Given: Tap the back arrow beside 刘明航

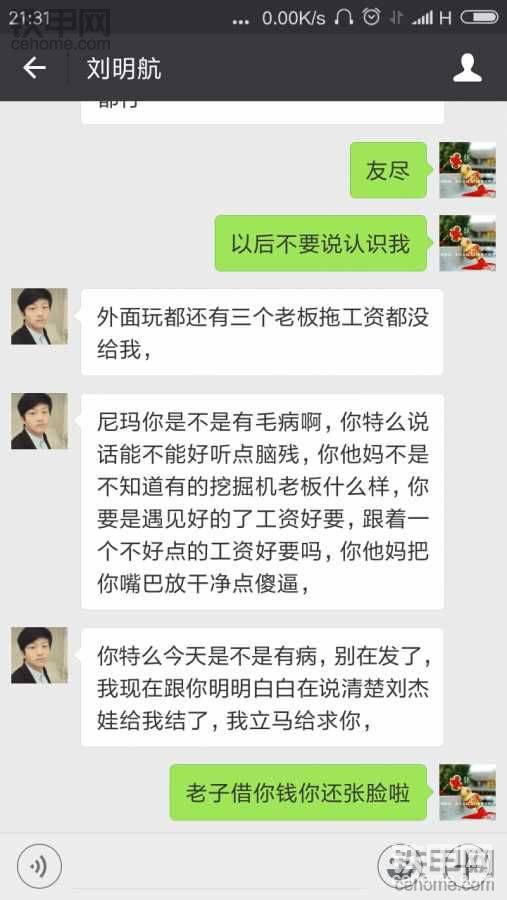Looking at the screenshot, I should click(x=34, y=68).
